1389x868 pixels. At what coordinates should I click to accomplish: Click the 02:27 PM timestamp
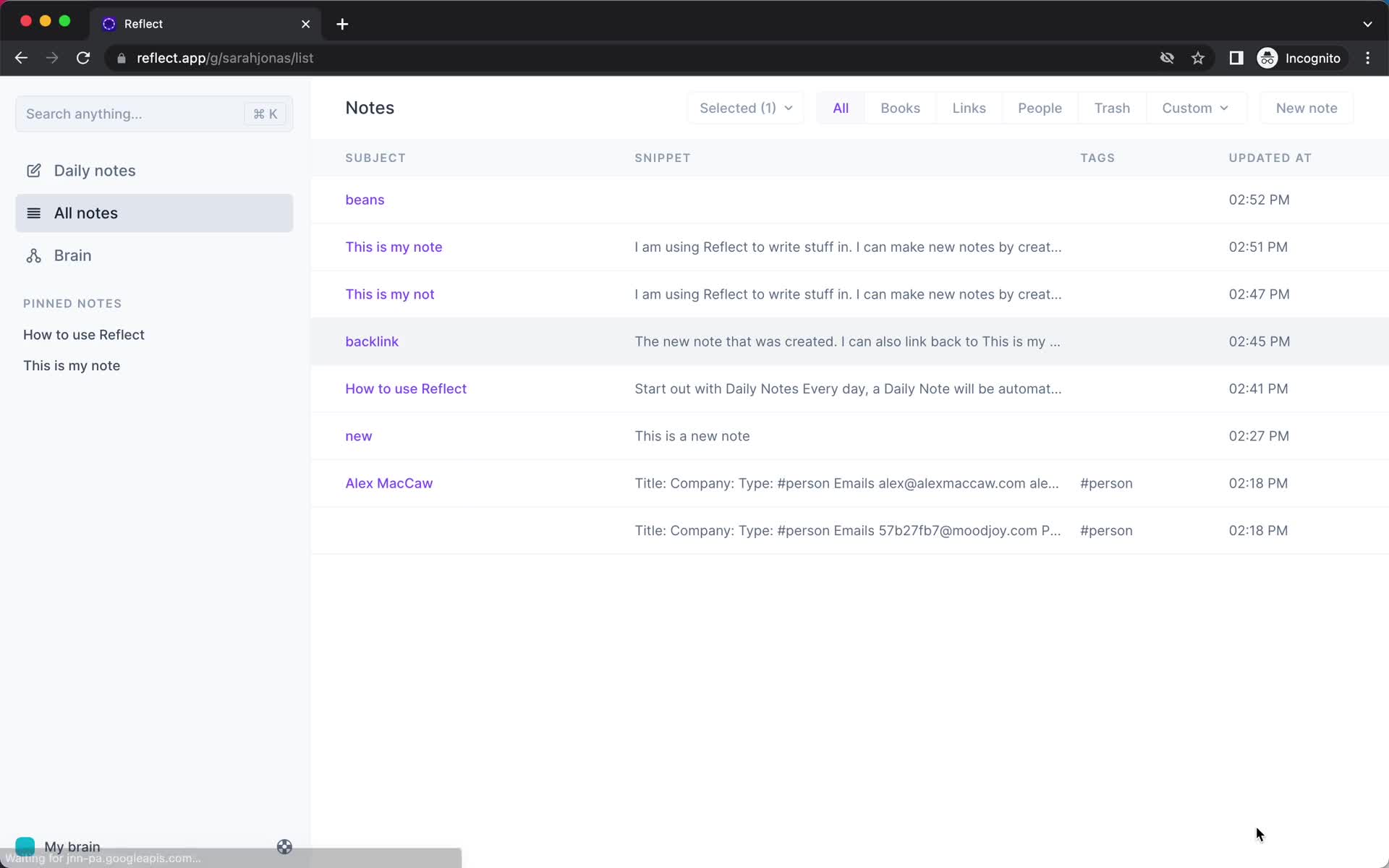tap(1259, 436)
